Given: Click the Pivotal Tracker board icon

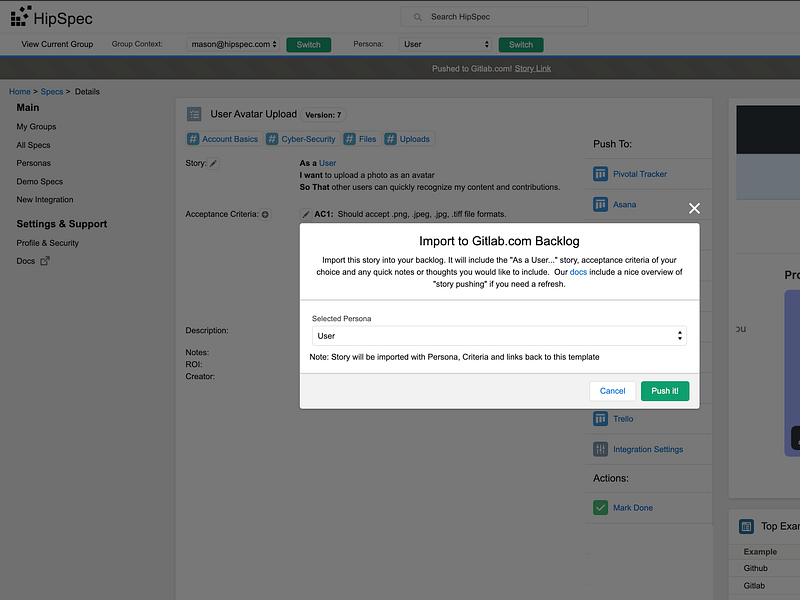Looking at the screenshot, I should pos(601,174).
